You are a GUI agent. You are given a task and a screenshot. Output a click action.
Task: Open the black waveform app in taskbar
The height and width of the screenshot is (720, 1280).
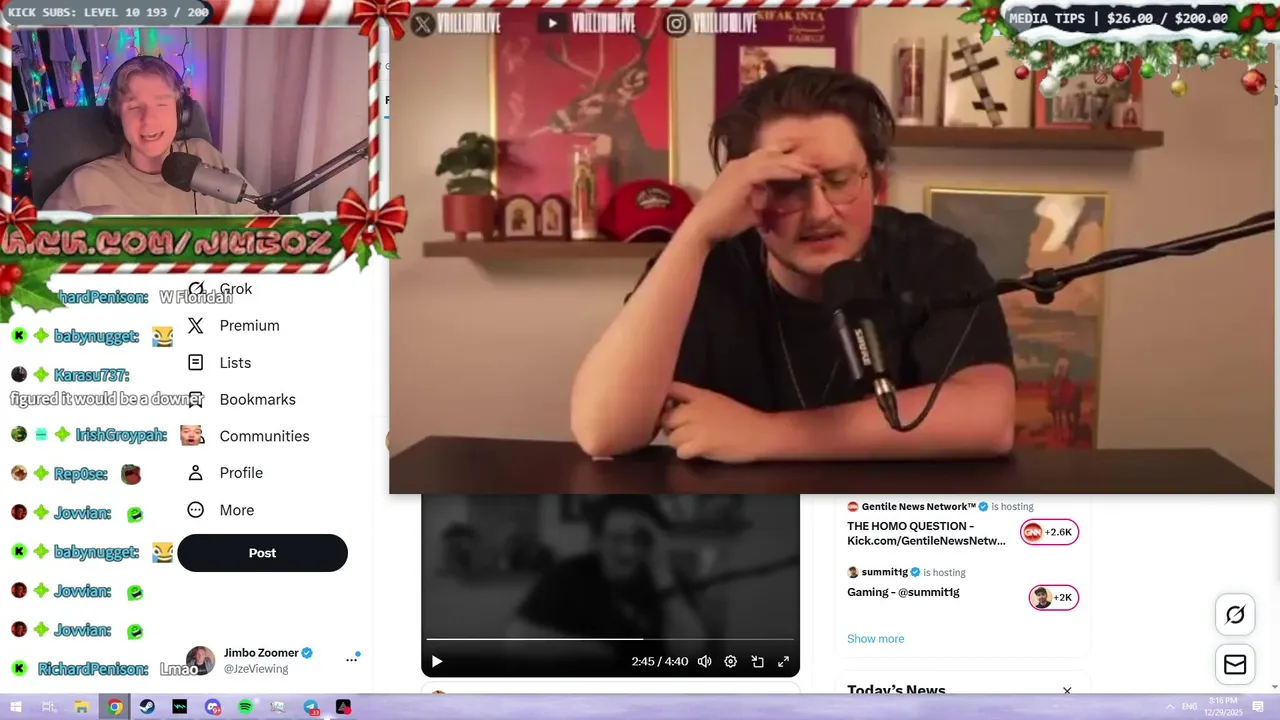[x=180, y=707]
